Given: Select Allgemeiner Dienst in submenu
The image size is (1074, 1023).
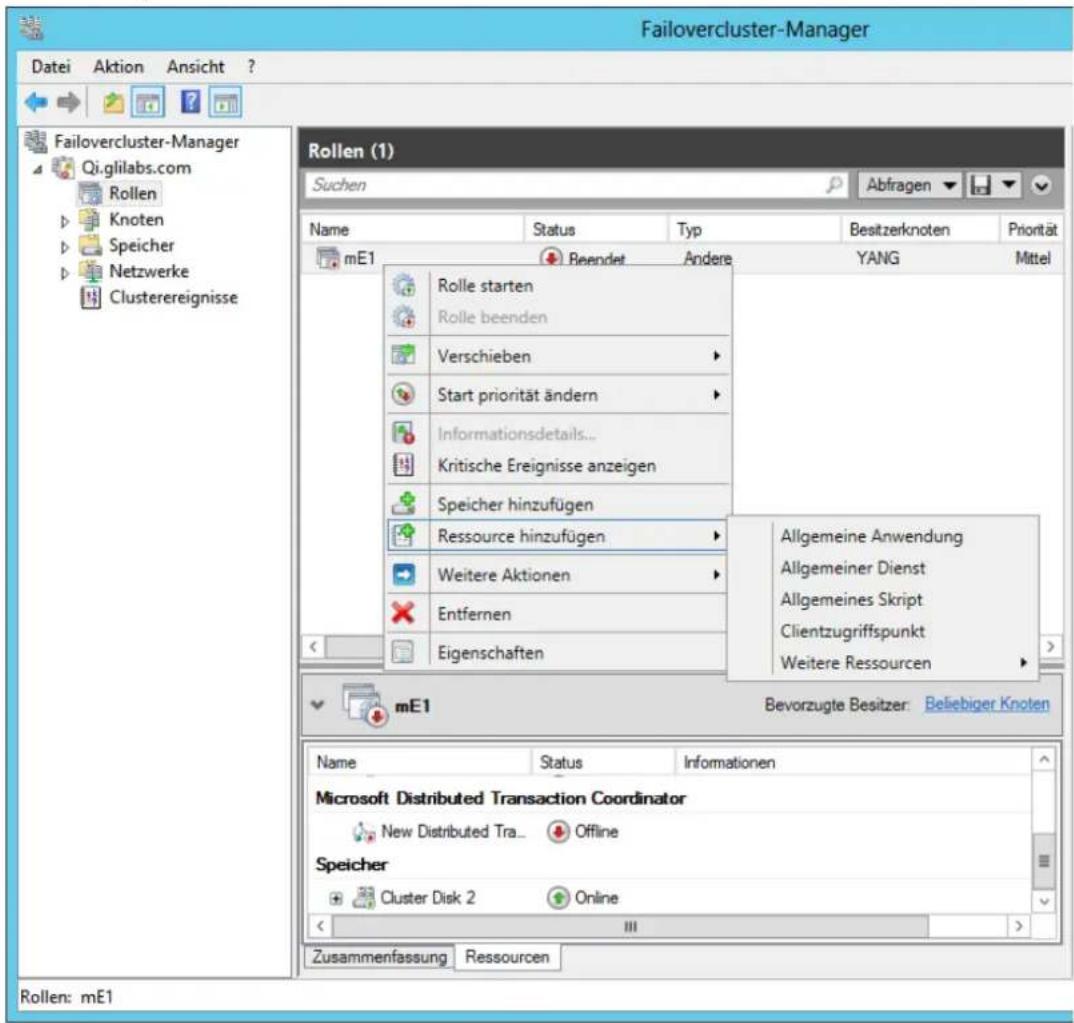Looking at the screenshot, I should [853, 568].
